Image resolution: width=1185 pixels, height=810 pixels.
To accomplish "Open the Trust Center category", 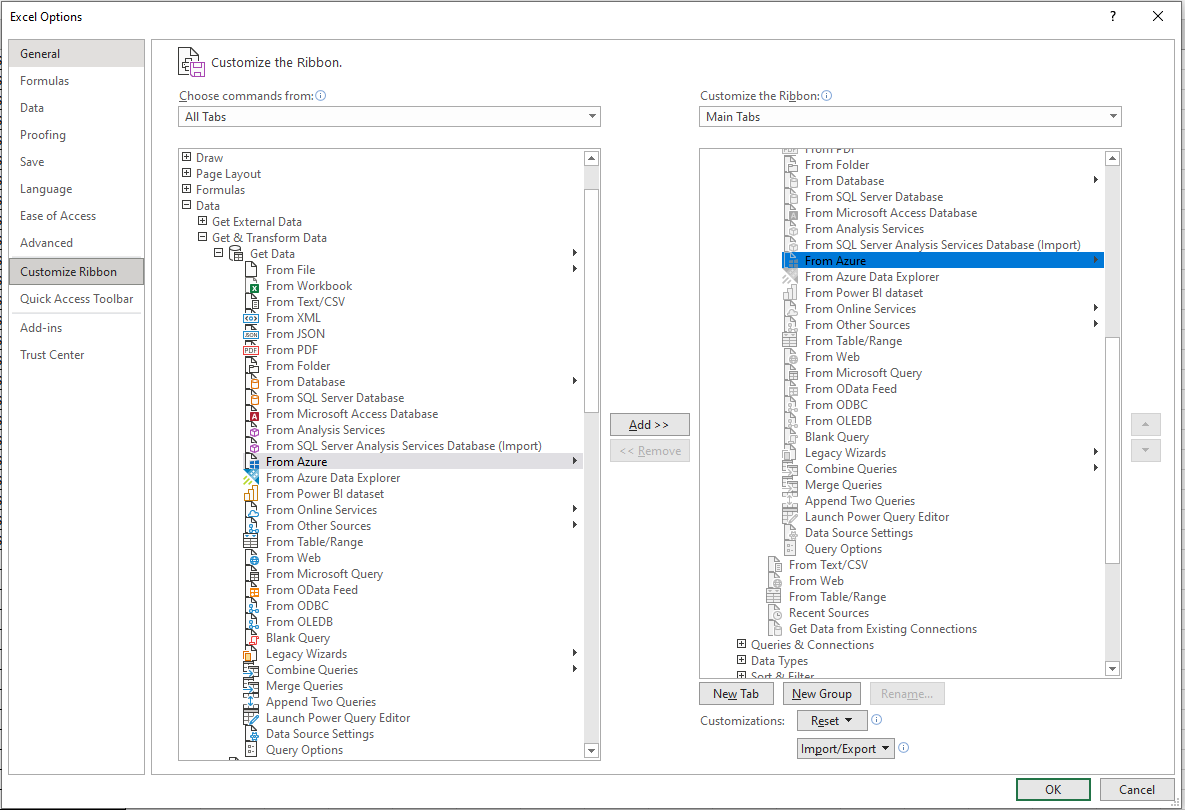I will click(76, 354).
